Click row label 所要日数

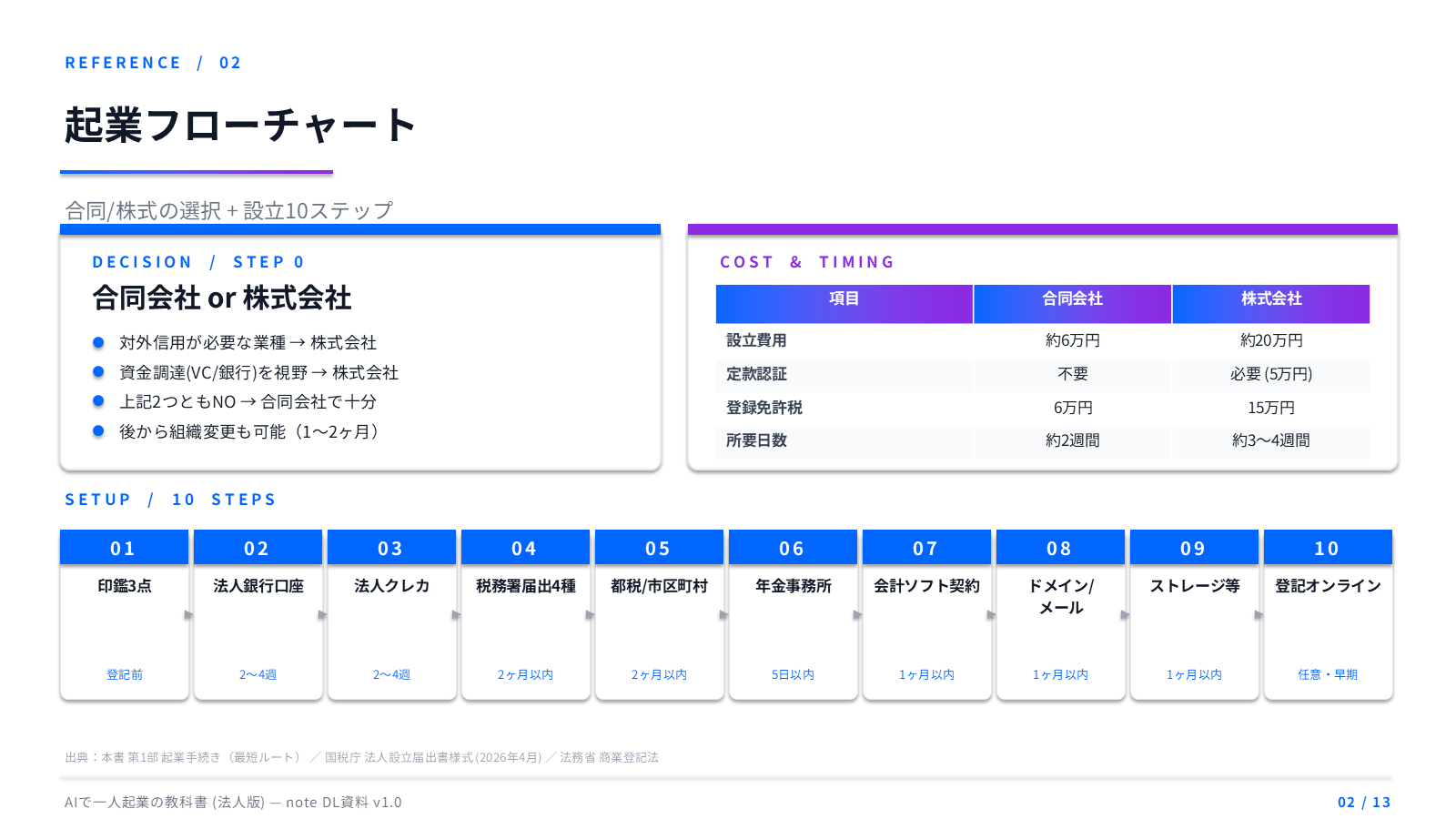pos(756,440)
